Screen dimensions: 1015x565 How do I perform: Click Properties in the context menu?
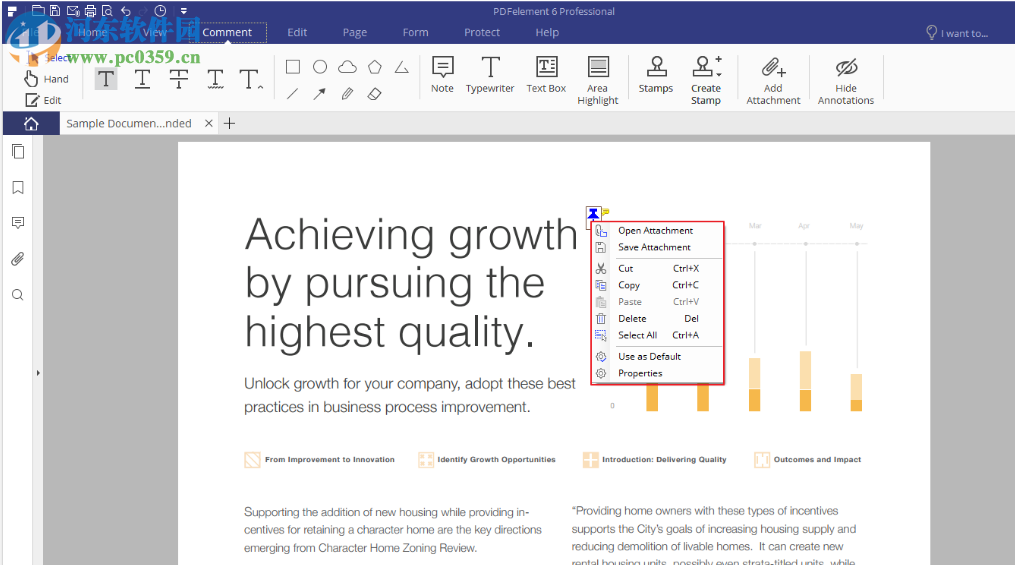[640, 373]
